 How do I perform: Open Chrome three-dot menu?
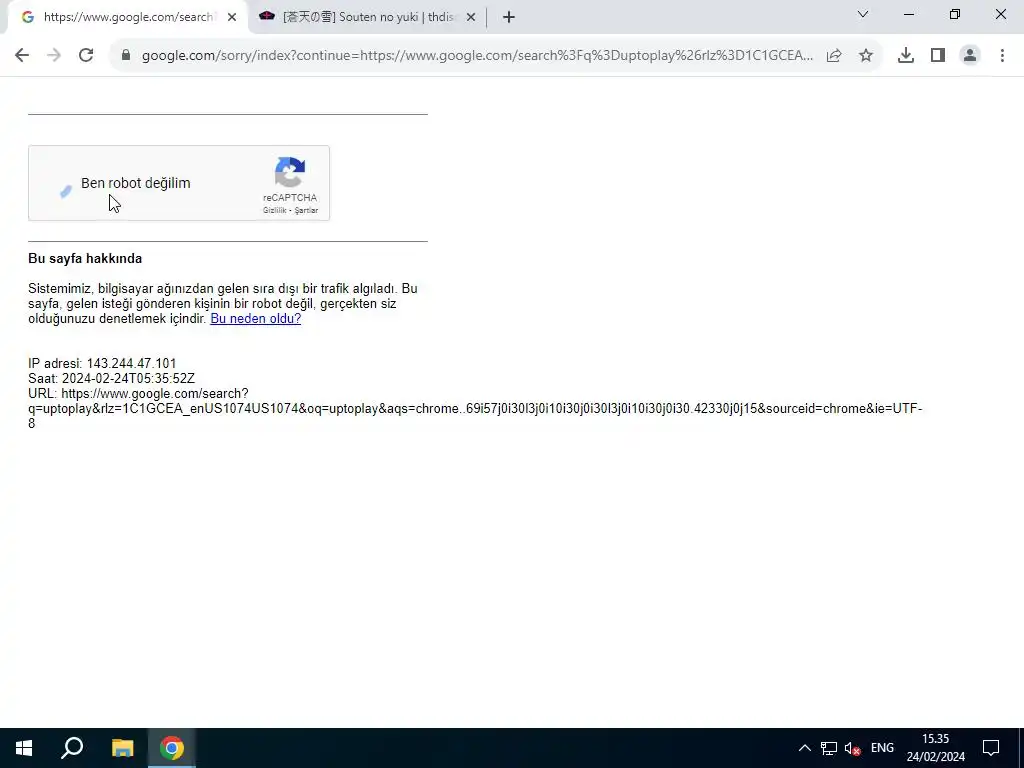coord(1002,56)
